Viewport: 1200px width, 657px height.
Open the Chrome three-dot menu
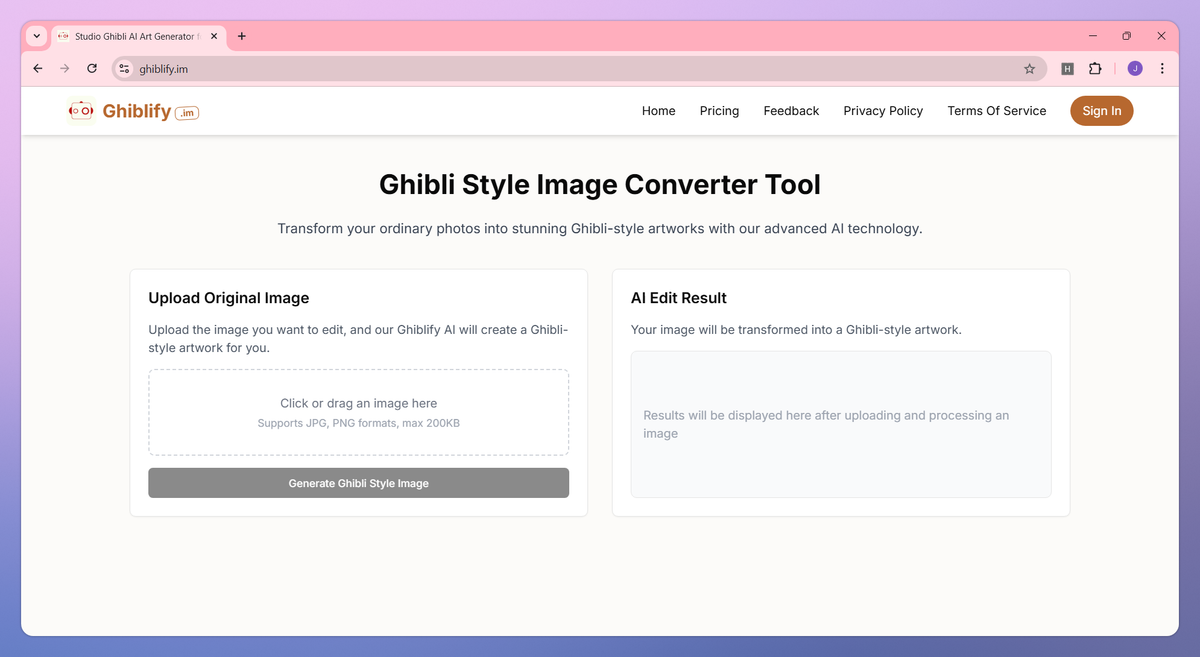[1162, 69]
